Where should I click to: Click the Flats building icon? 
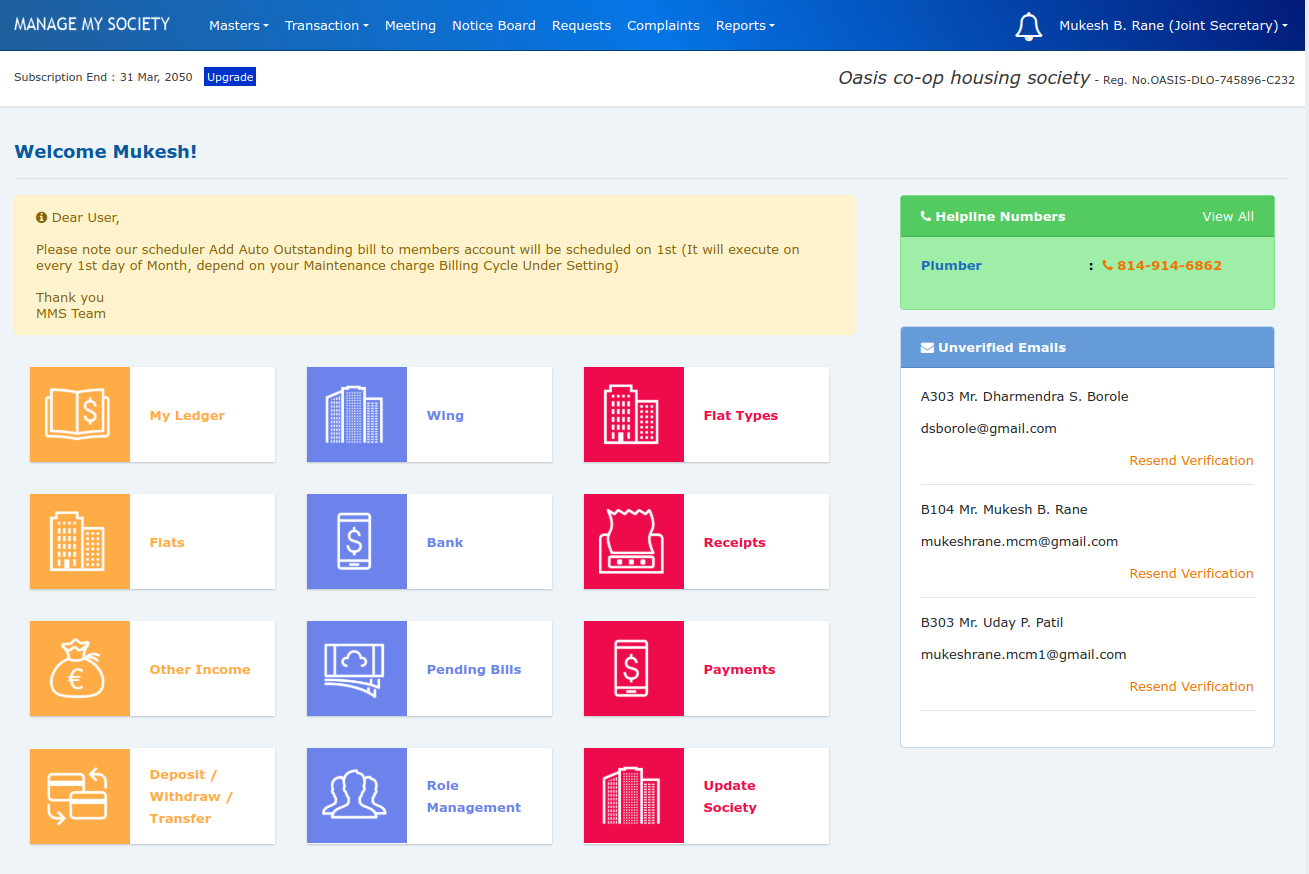click(80, 541)
